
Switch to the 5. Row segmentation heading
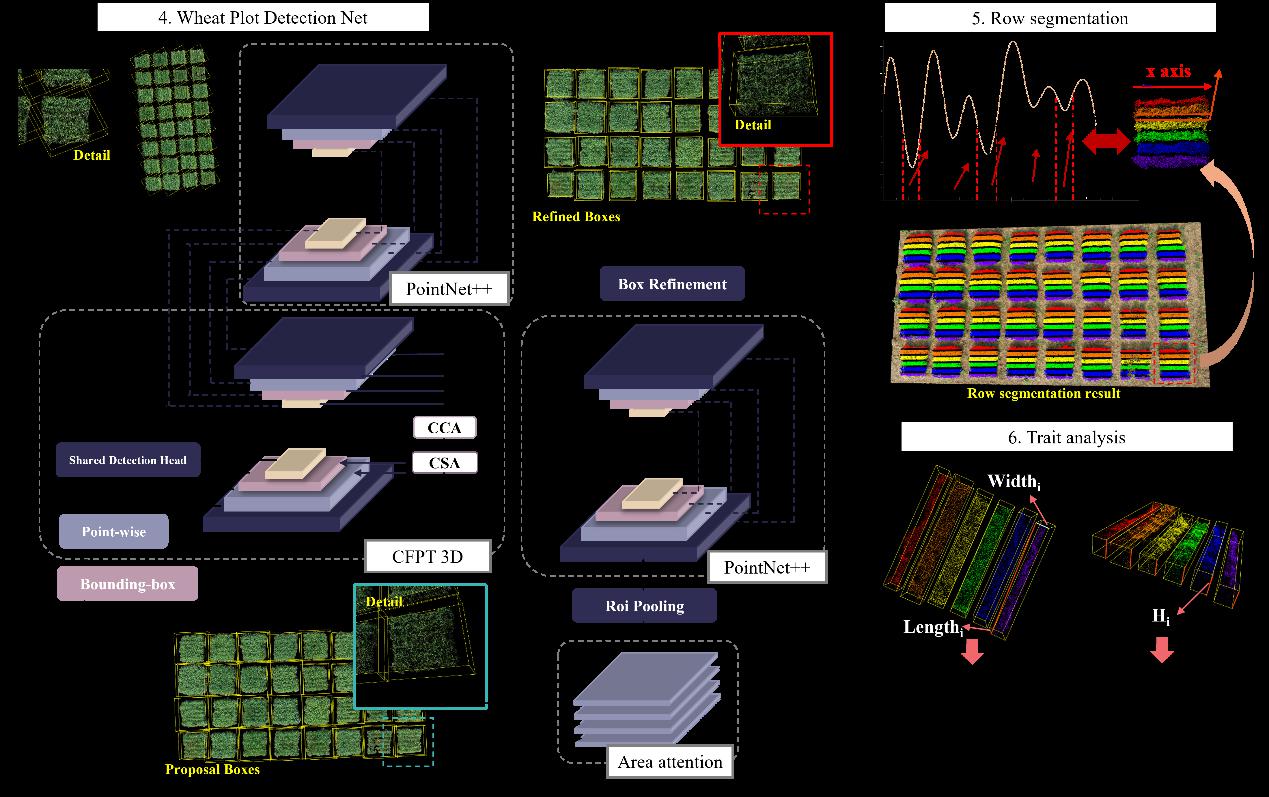point(1049,18)
